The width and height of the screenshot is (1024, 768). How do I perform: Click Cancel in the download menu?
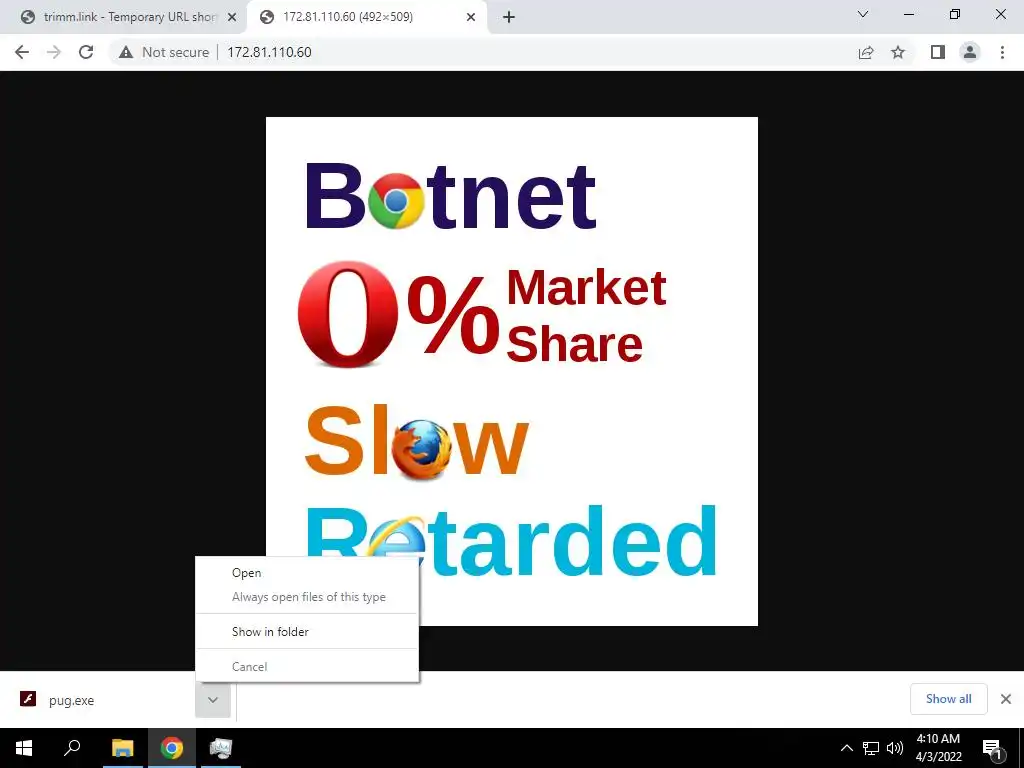(307, 667)
